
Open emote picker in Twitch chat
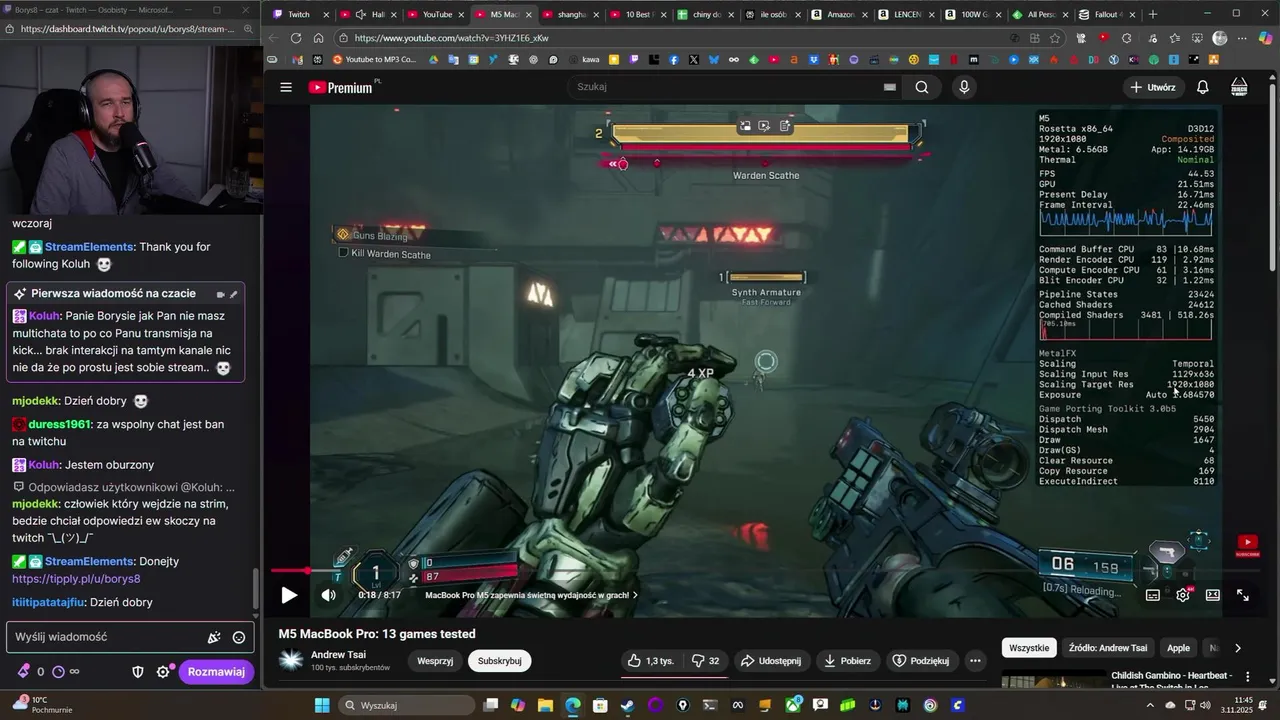(239, 637)
